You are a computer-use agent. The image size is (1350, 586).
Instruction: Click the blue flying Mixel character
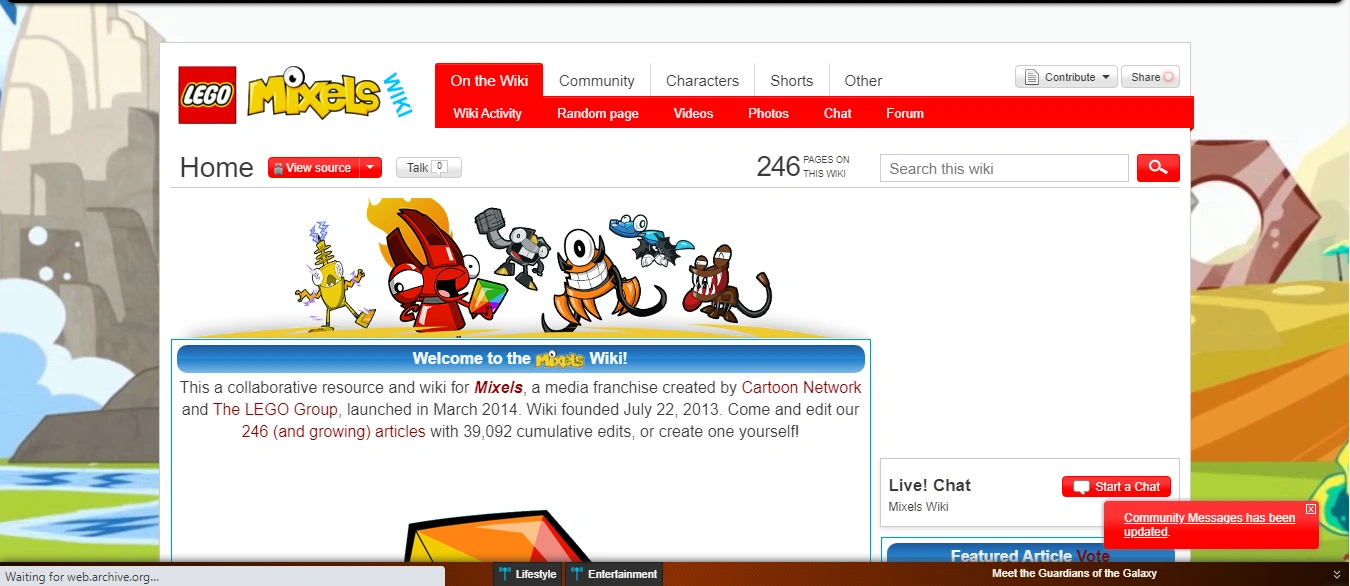[651, 240]
